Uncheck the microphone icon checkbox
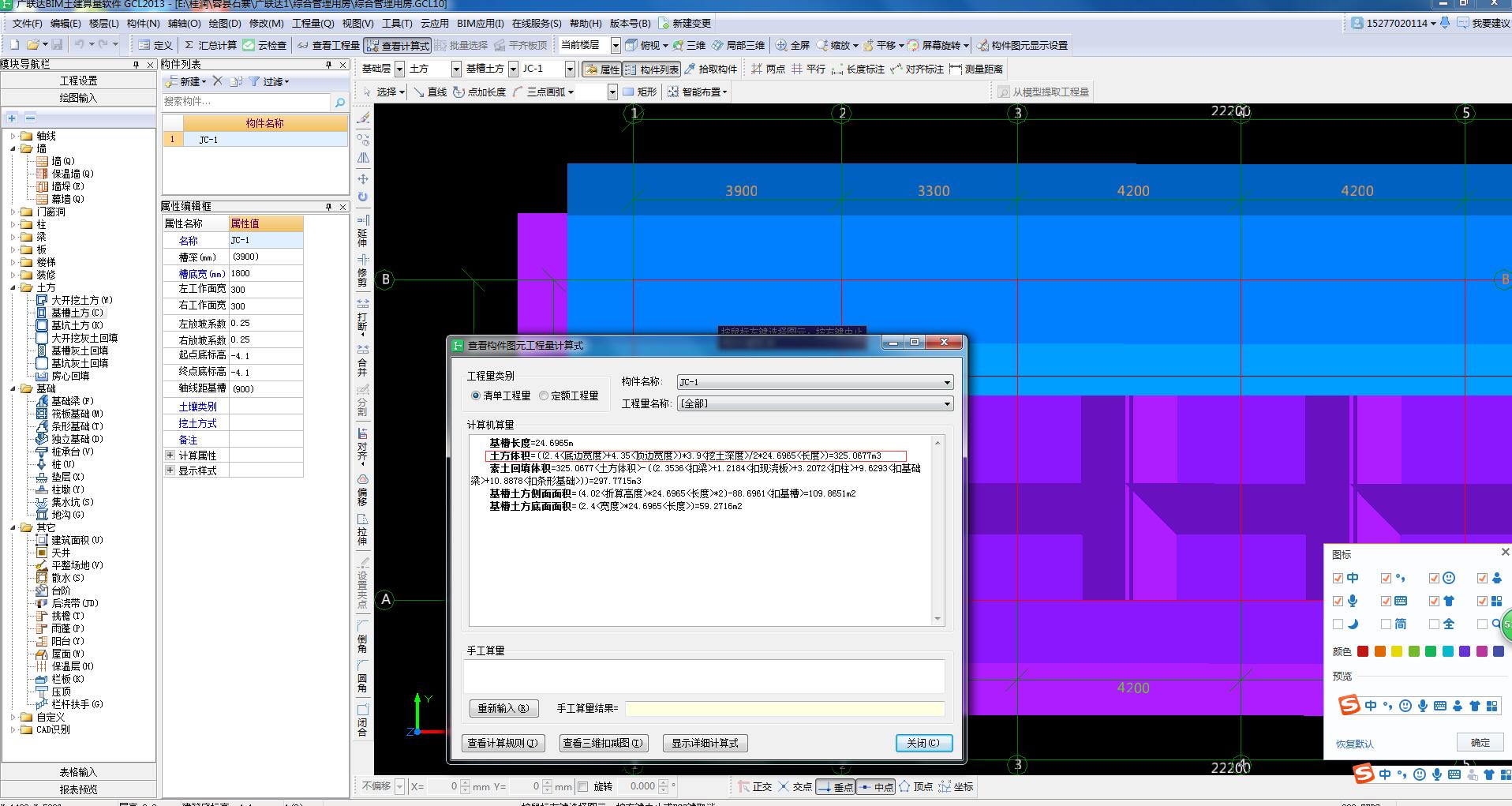1512x806 pixels. (x=1338, y=602)
